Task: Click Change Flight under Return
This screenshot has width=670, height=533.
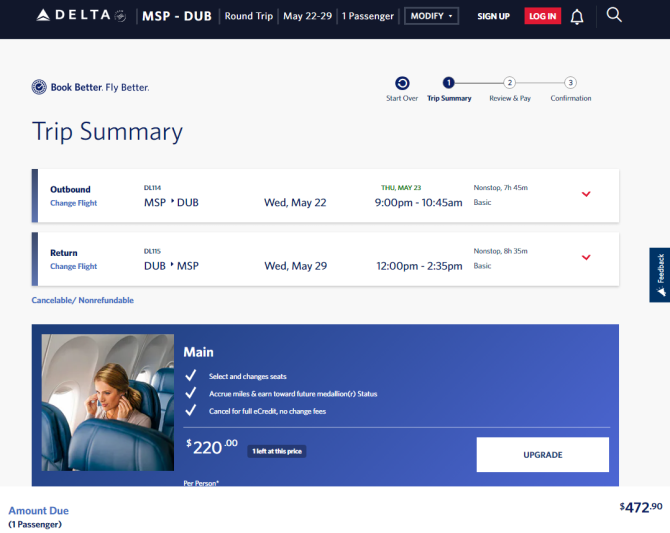Action: tap(73, 266)
